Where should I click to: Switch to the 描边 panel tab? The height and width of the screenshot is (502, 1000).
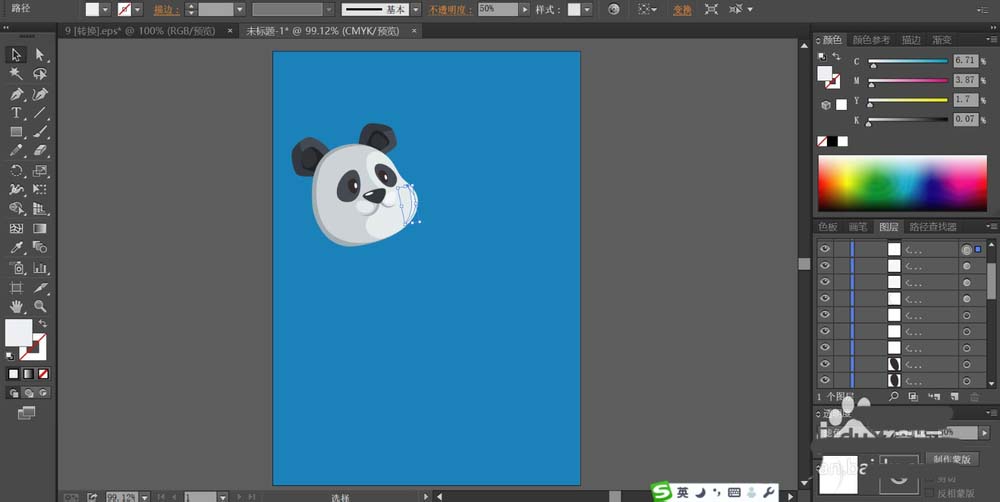(911, 40)
